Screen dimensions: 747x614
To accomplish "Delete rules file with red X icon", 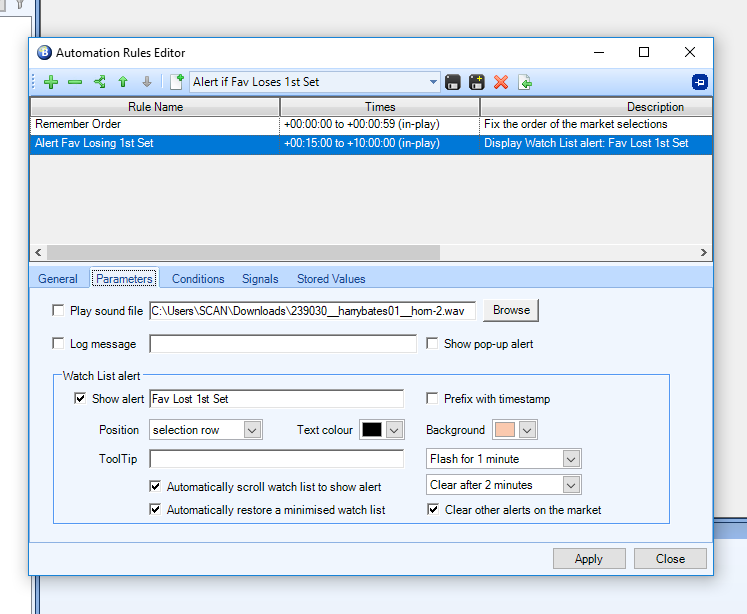I will pyautogui.click(x=501, y=82).
